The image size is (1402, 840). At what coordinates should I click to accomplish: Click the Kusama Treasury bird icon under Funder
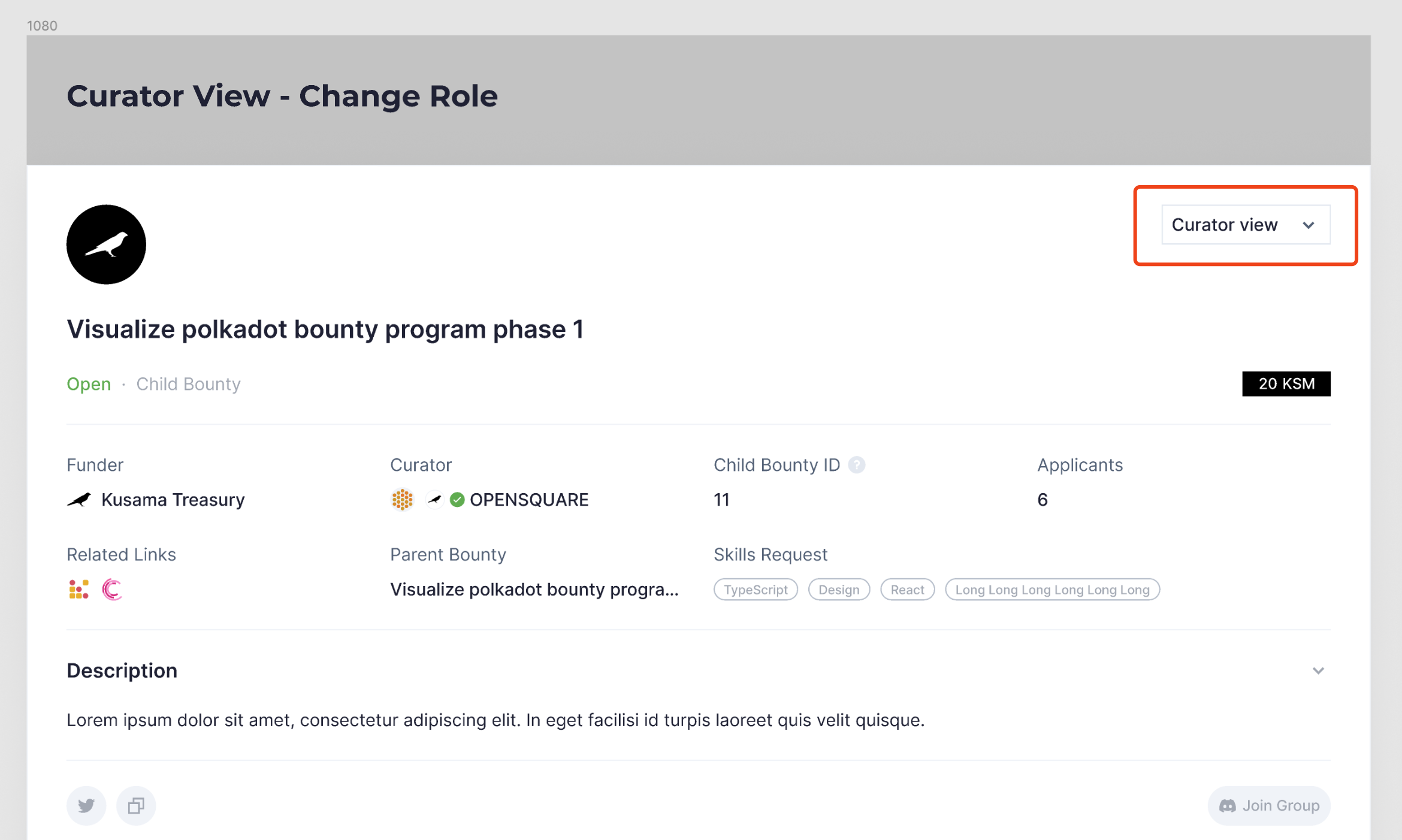point(78,499)
